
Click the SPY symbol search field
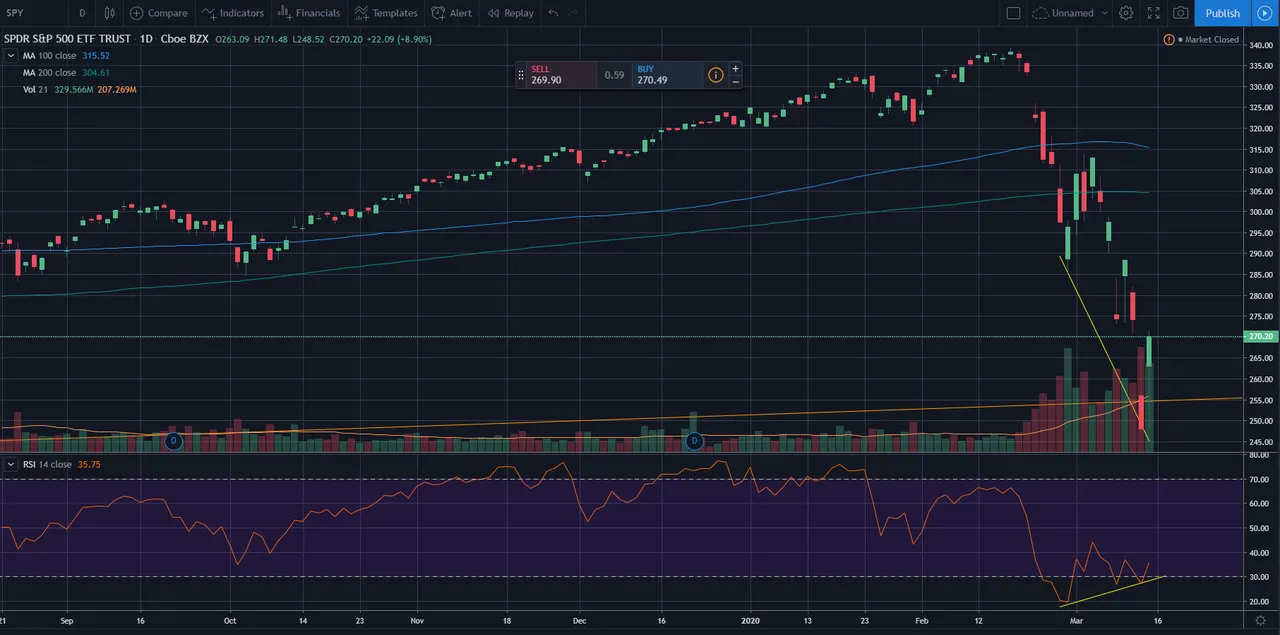(x=35, y=13)
